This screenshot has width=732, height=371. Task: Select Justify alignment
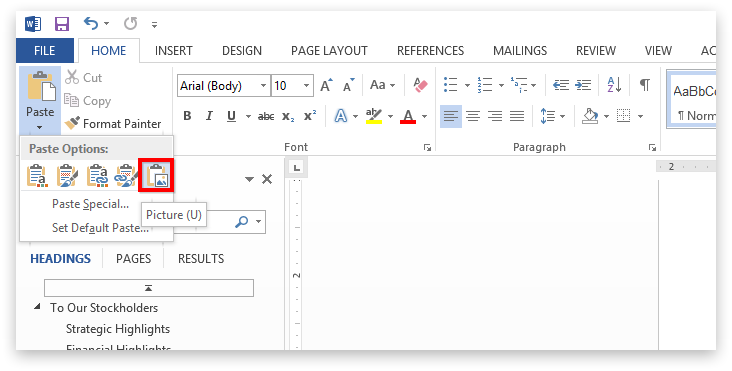point(517,116)
